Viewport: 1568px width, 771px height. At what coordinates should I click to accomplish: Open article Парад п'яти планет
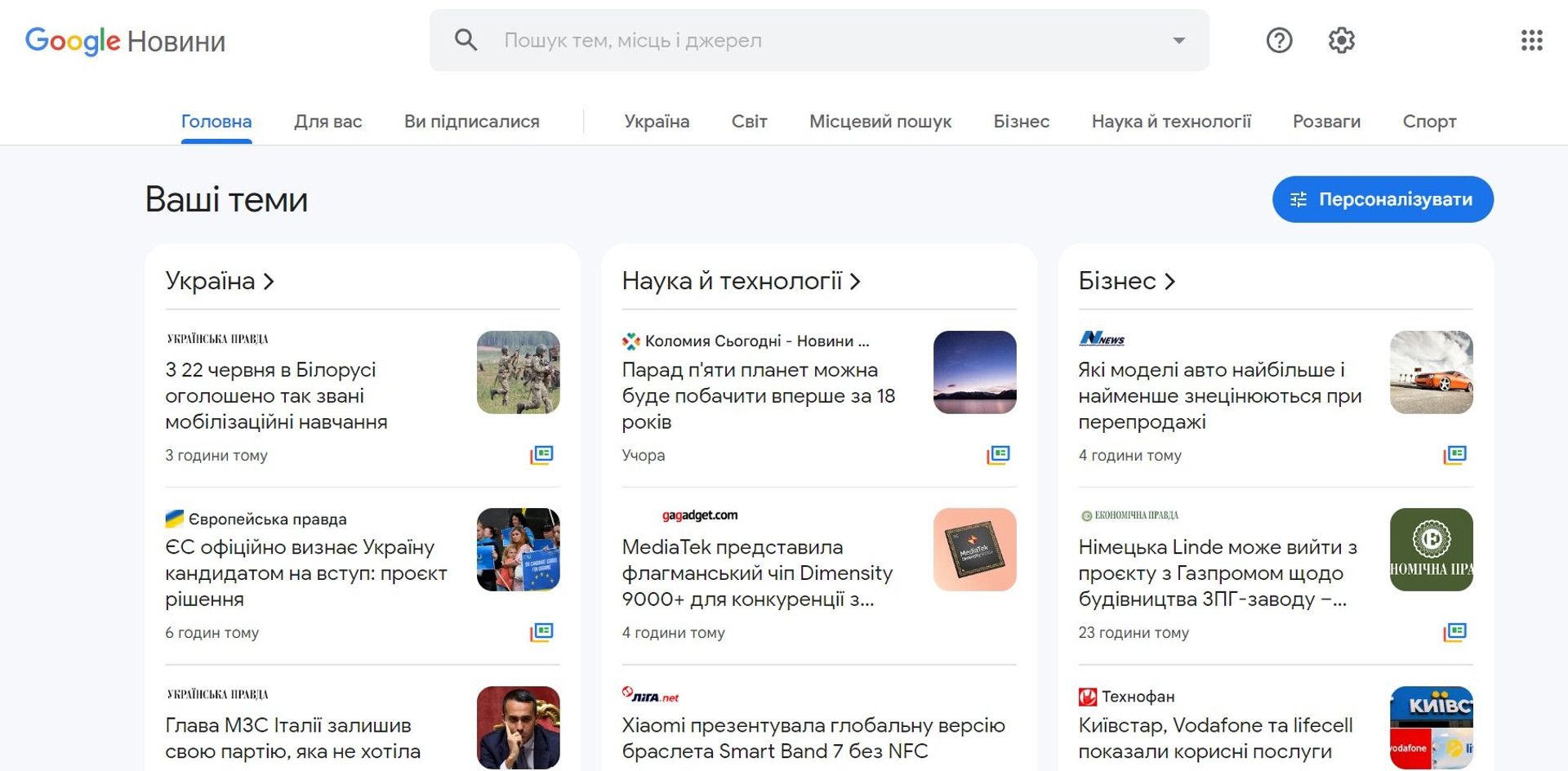759,396
